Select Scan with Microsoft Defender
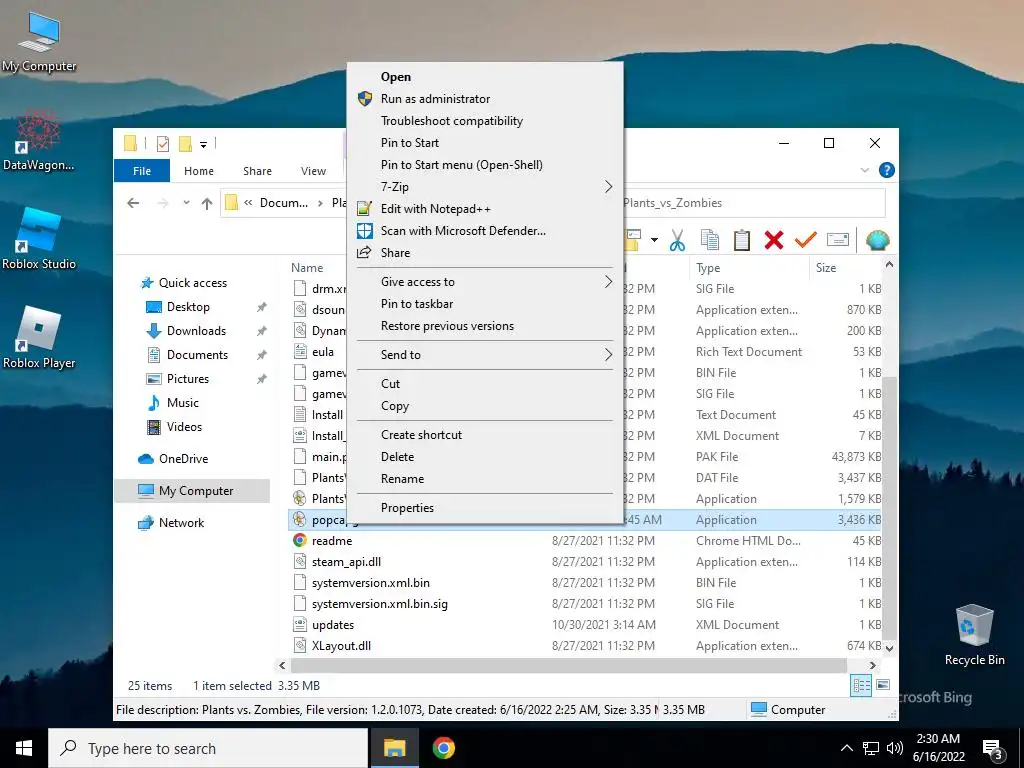This screenshot has height=768, width=1024. pyautogui.click(x=463, y=231)
